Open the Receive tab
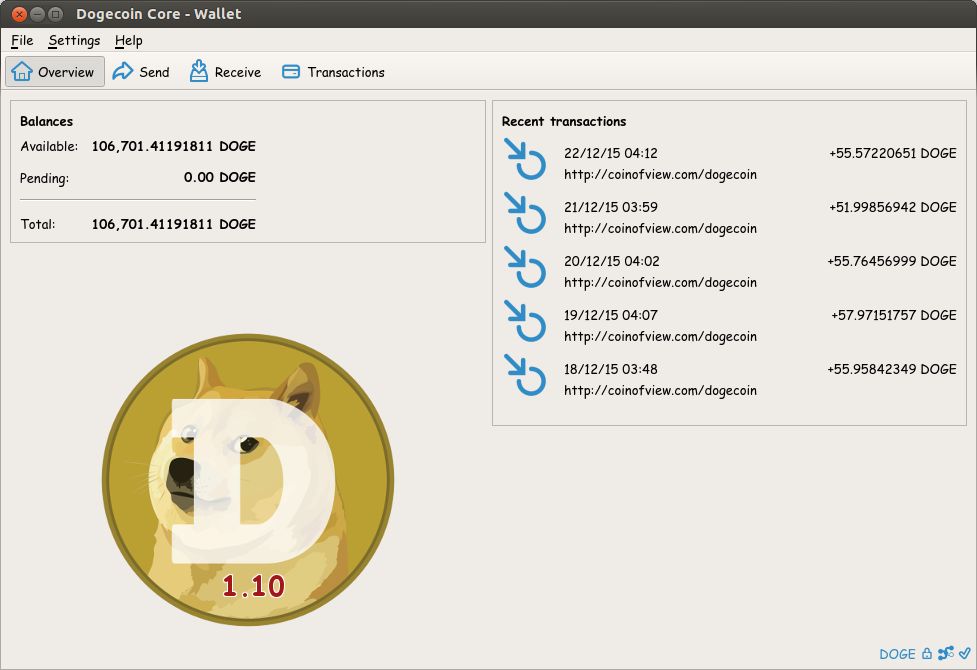The height and width of the screenshot is (670, 977). tap(225, 72)
